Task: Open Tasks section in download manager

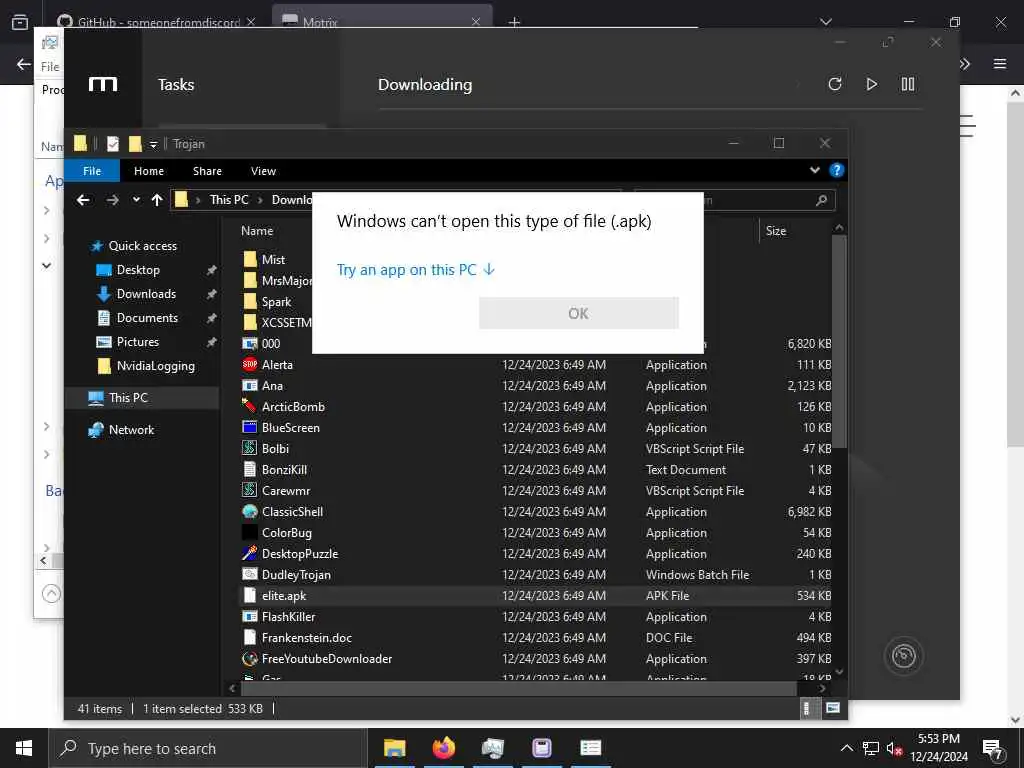Action: pos(176,85)
